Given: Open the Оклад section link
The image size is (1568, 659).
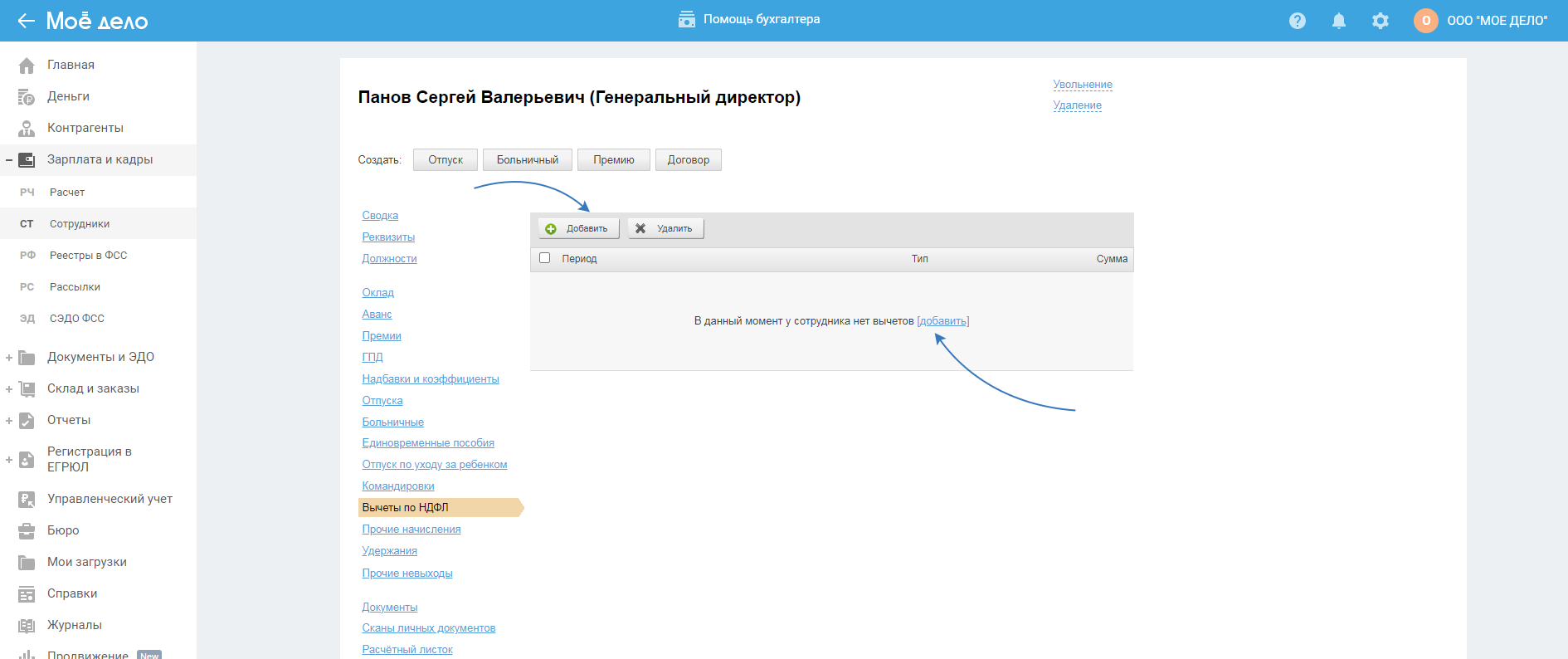Looking at the screenshot, I should (377, 292).
